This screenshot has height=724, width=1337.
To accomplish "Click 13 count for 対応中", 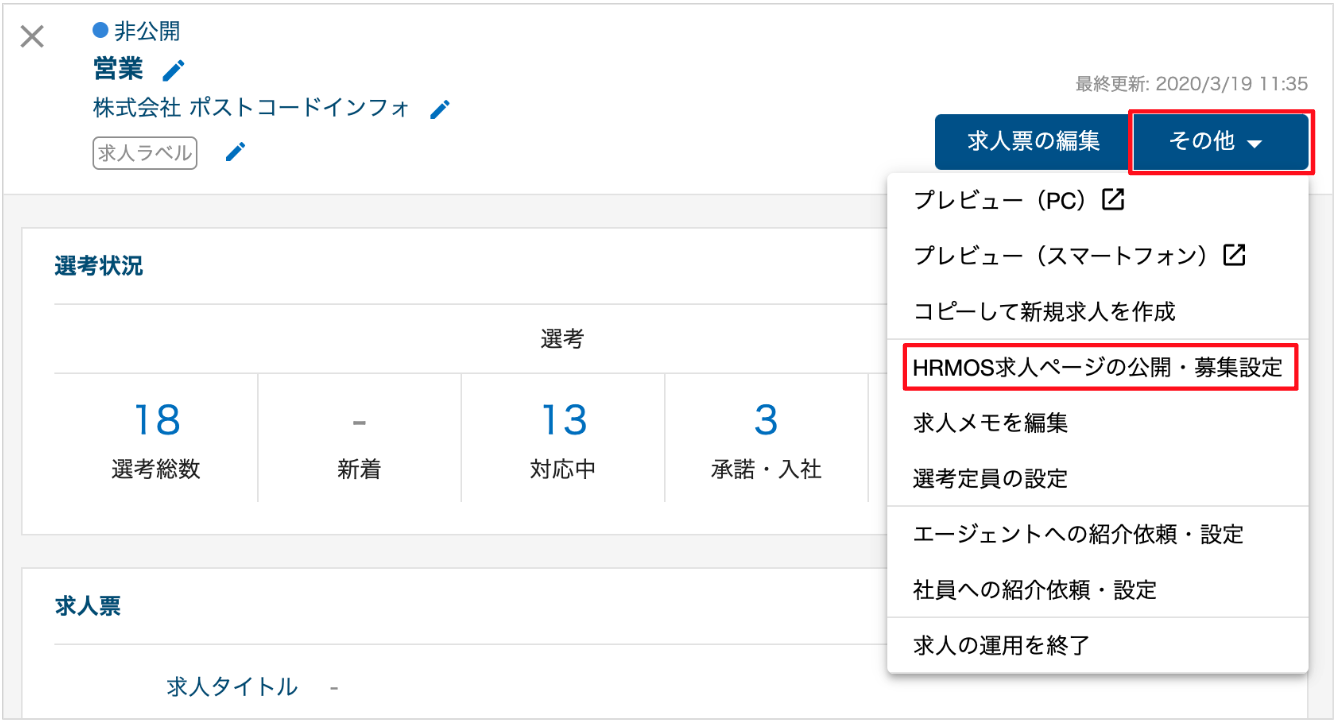I will tap(563, 421).
